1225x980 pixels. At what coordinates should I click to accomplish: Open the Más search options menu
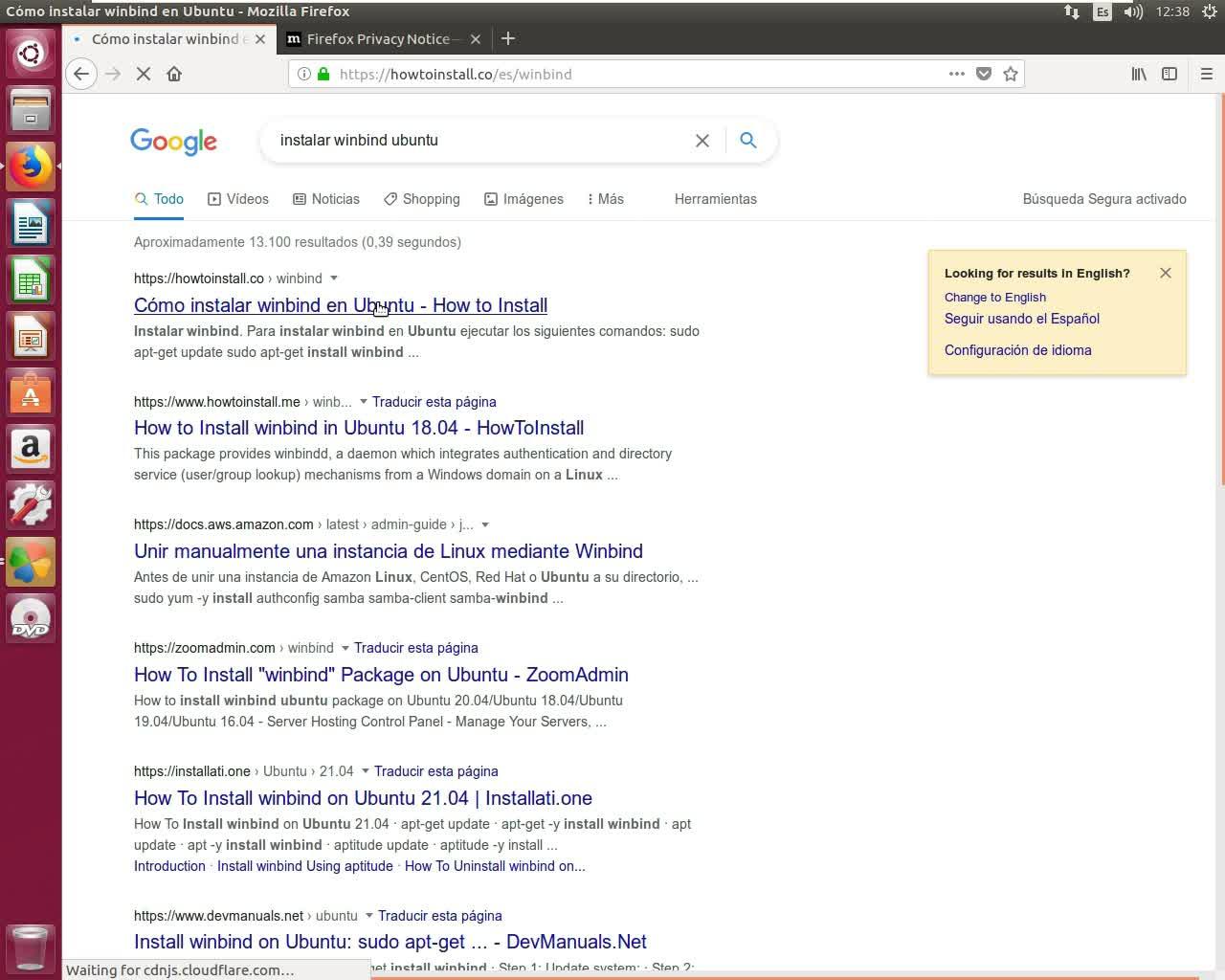pyautogui.click(x=605, y=199)
